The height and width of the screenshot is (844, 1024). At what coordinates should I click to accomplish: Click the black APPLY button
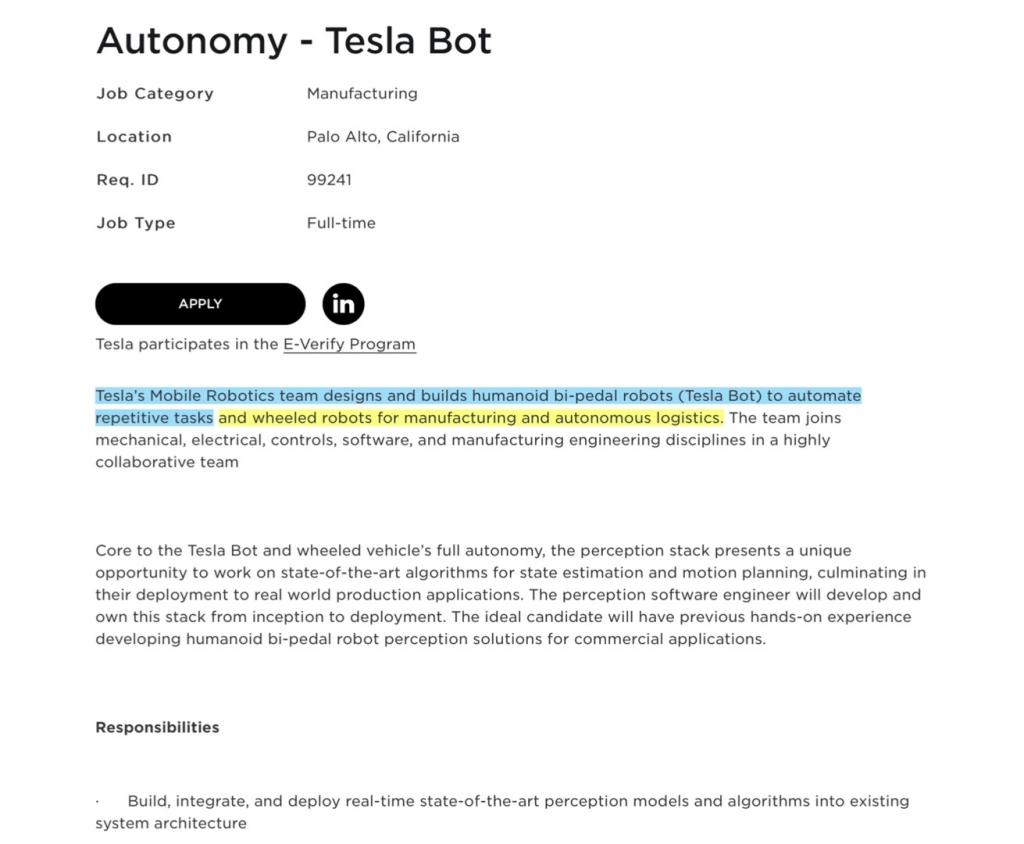pyautogui.click(x=200, y=304)
